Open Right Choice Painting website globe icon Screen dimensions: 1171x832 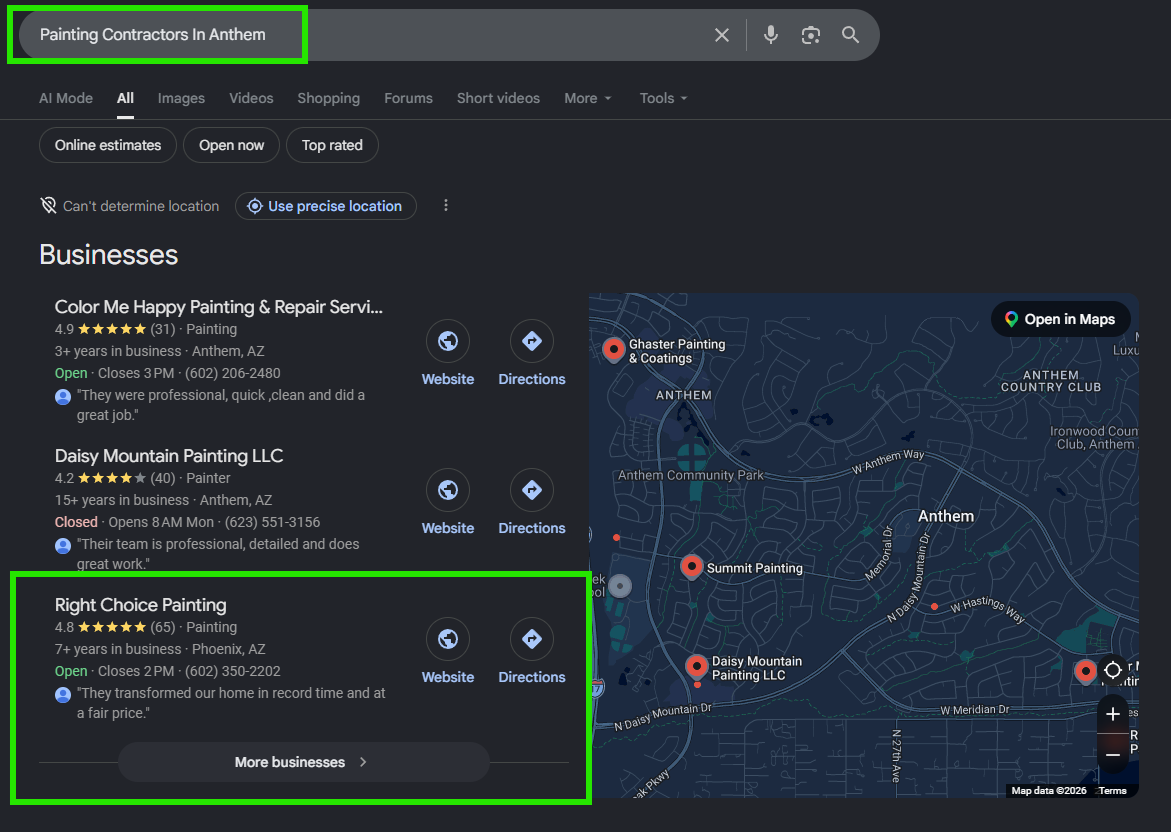click(448, 639)
